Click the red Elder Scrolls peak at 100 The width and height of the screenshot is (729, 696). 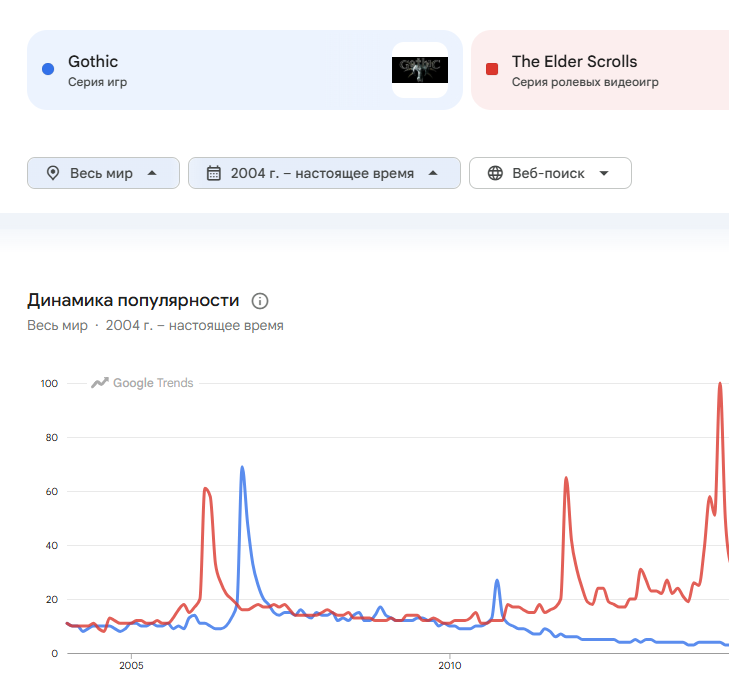[x=720, y=384]
